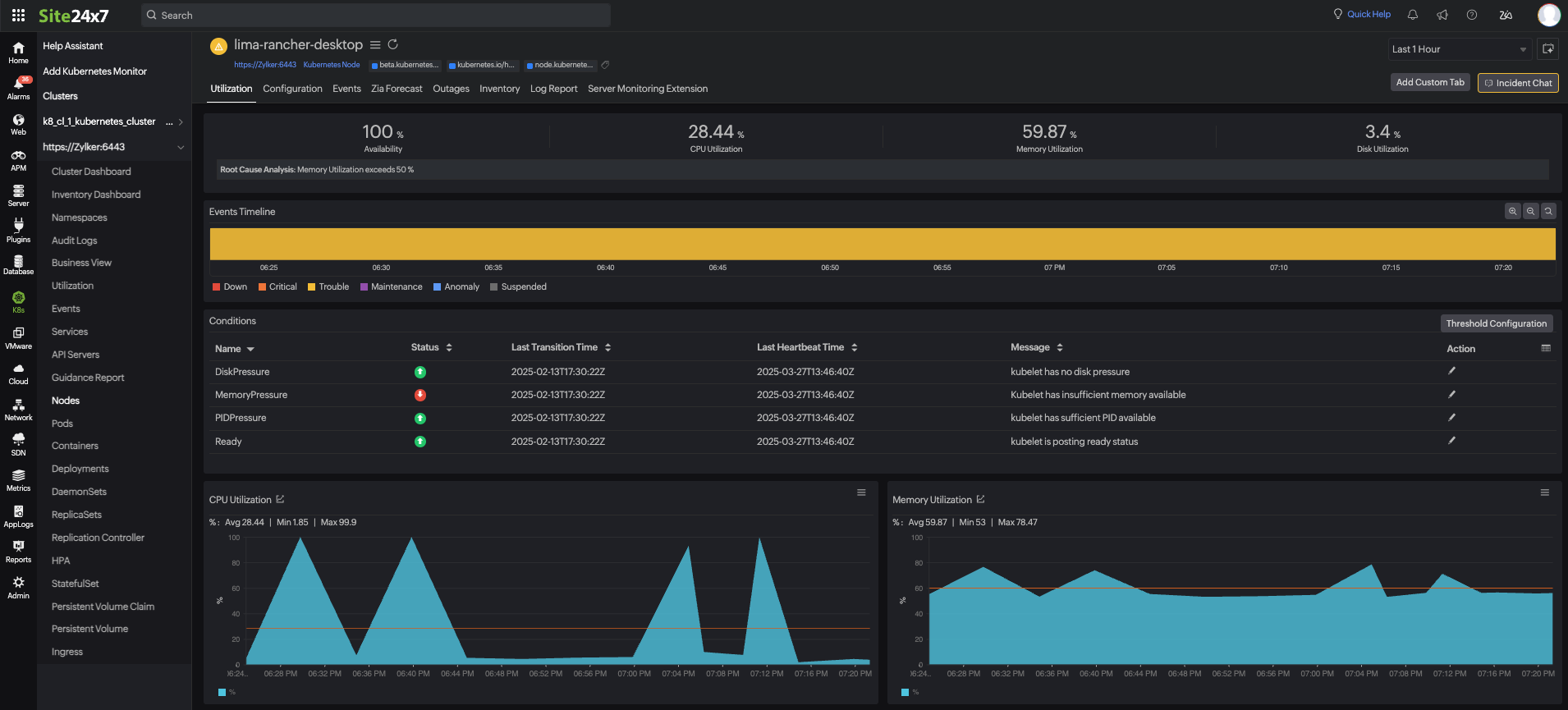The height and width of the screenshot is (710, 1568).
Task: Click the Incident Chat button
Action: [x=1517, y=83]
